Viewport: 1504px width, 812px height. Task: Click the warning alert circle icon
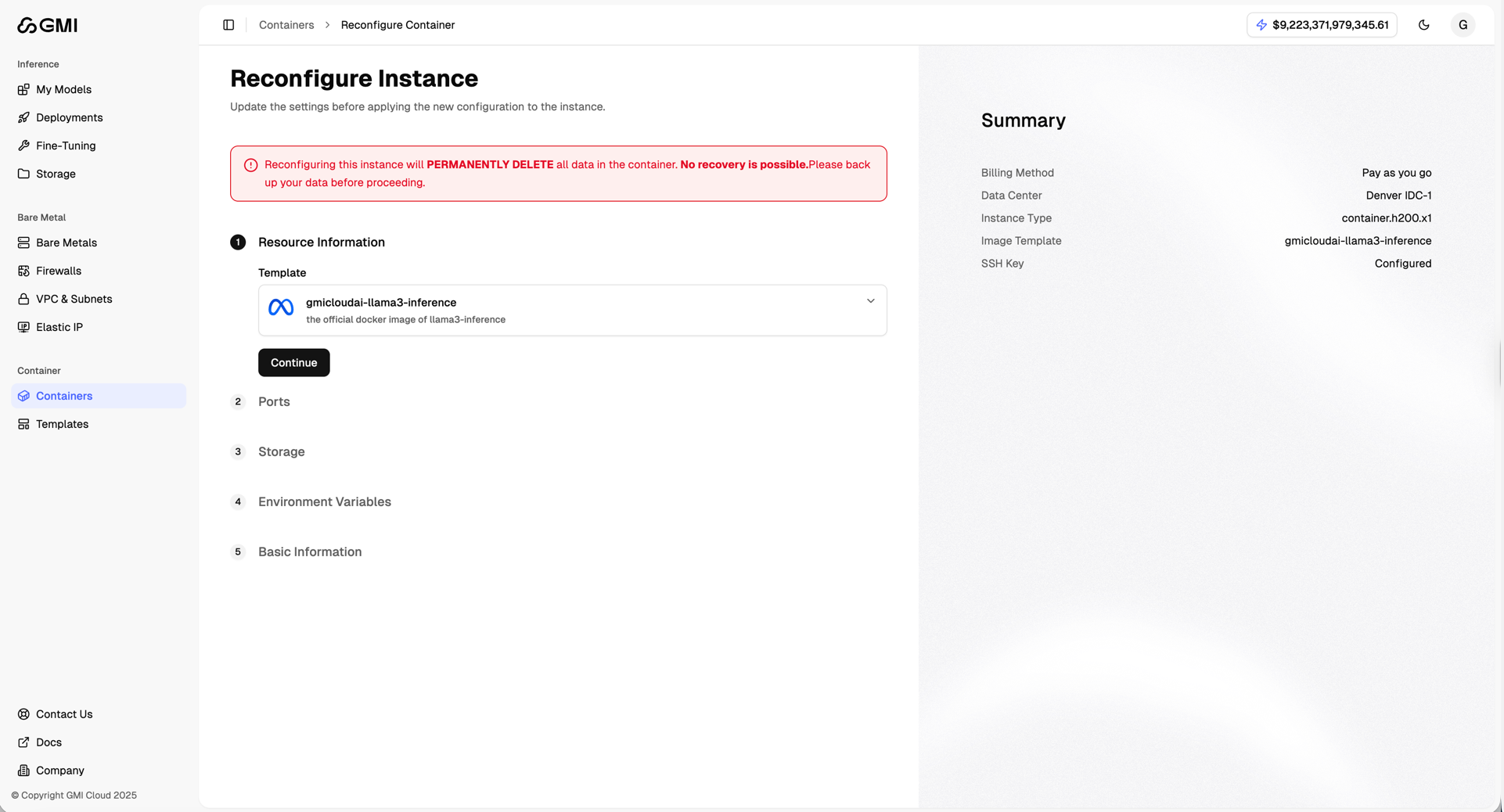tap(250, 165)
